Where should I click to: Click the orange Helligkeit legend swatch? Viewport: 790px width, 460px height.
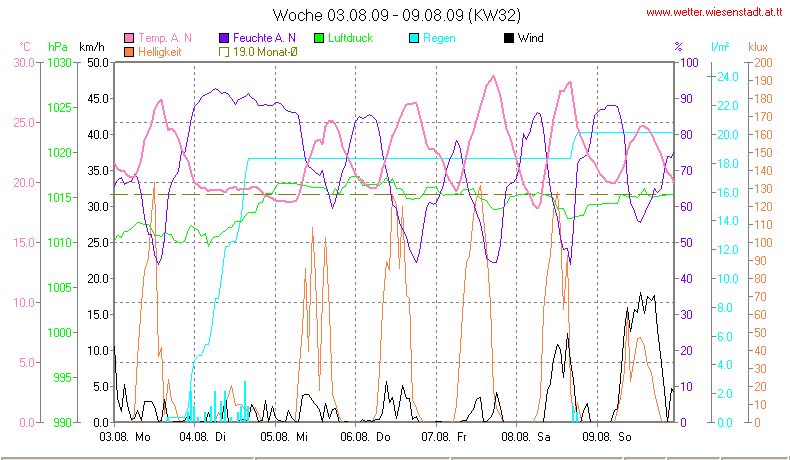[x=129, y=52]
